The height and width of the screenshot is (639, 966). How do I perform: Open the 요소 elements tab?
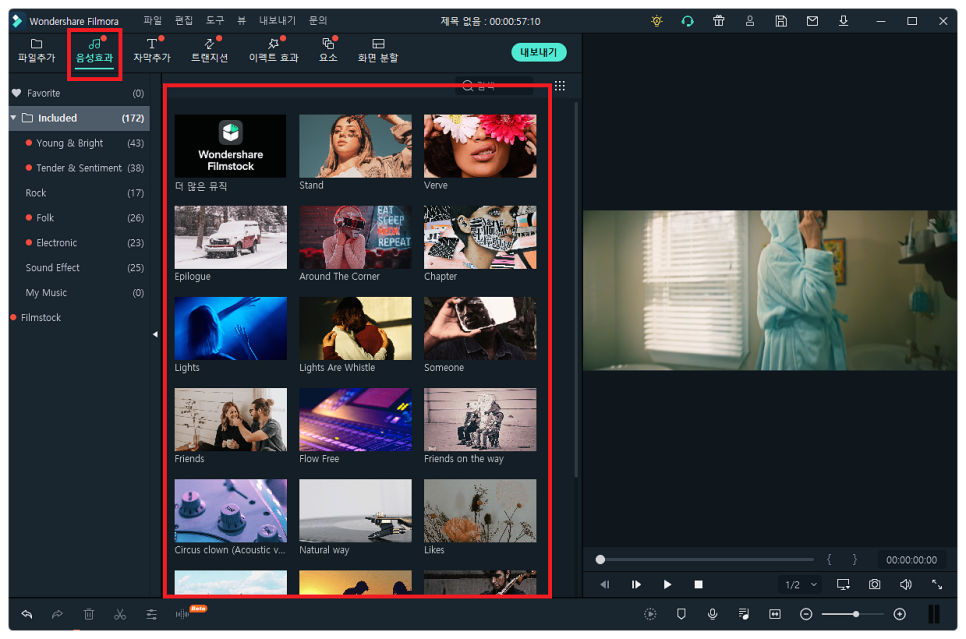pos(328,51)
